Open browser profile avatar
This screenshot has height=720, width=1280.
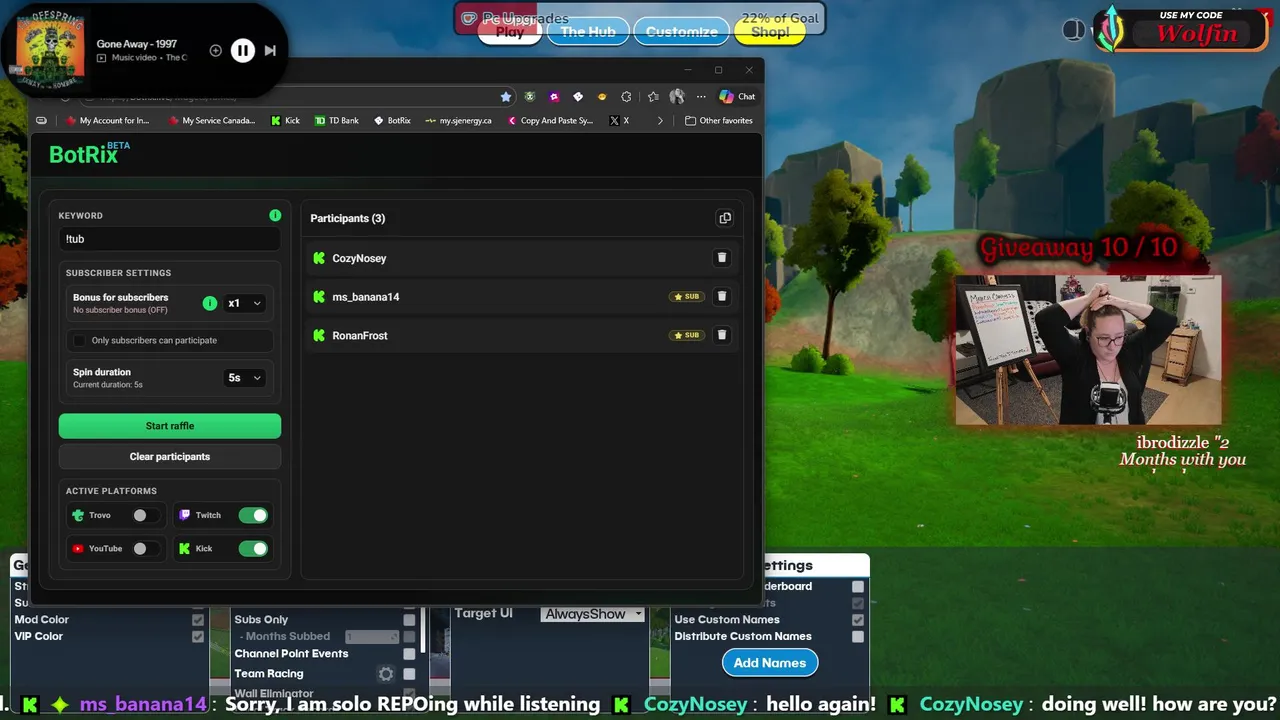pos(677,97)
